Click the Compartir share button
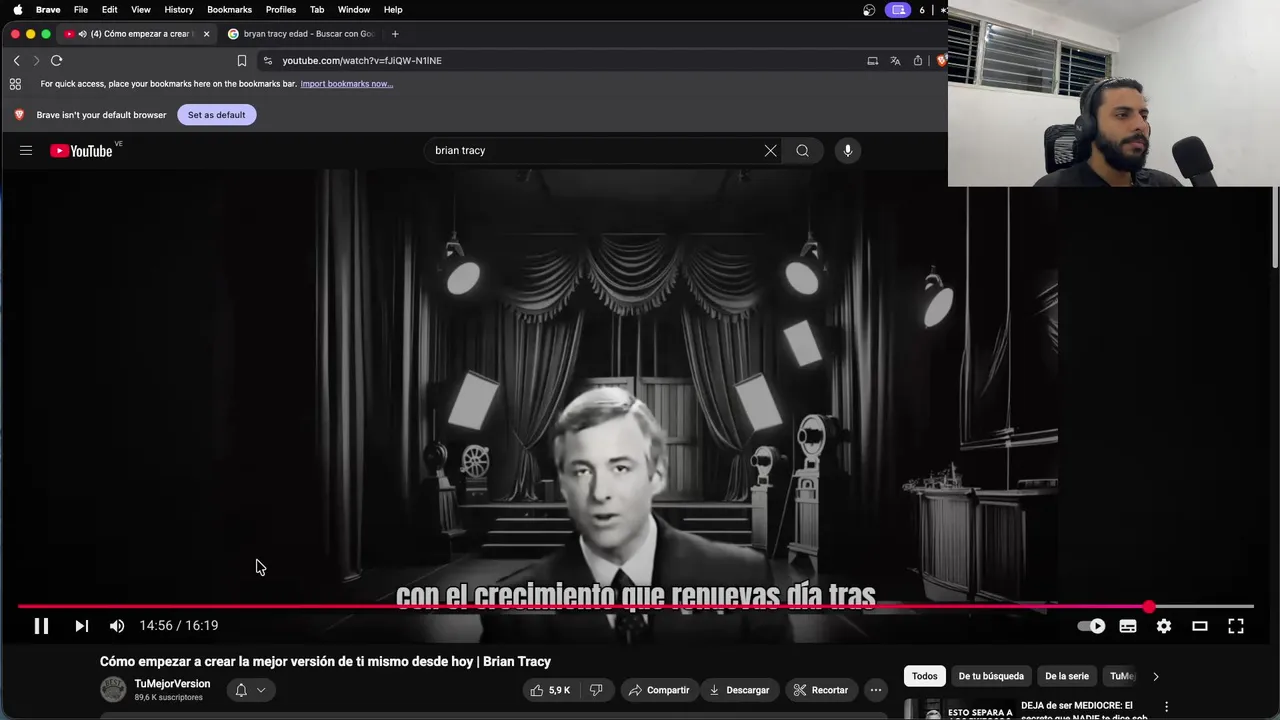1280x720 pixels. point(659,690)
